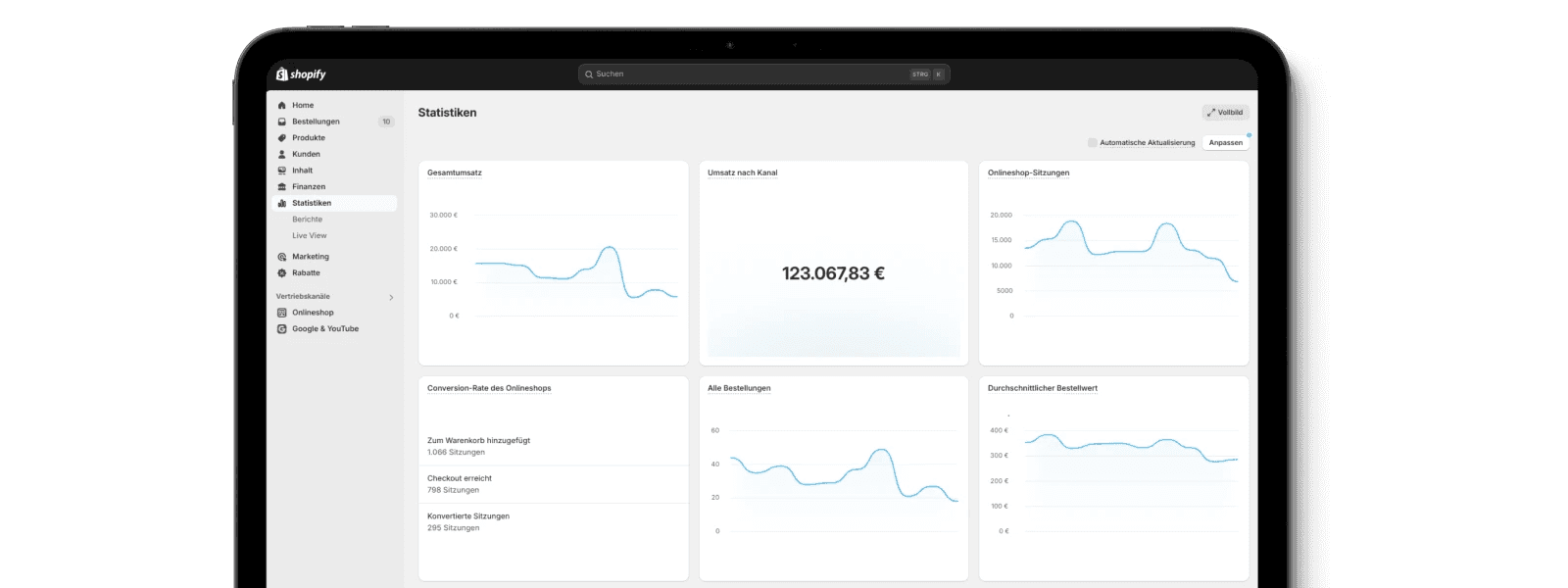Open Durchschnittlicher Bestellwert report title

point(1043,388)
